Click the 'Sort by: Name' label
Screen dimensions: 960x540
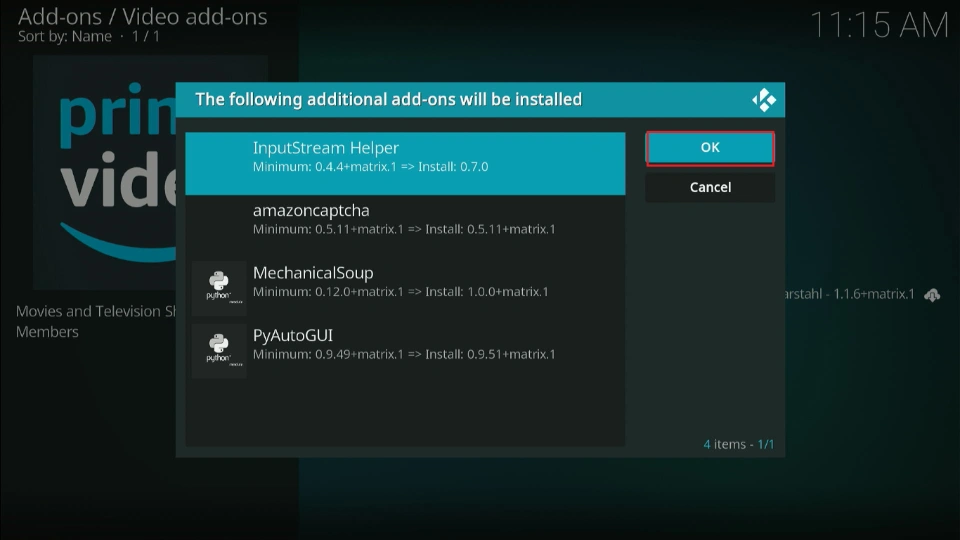point(65,37)
